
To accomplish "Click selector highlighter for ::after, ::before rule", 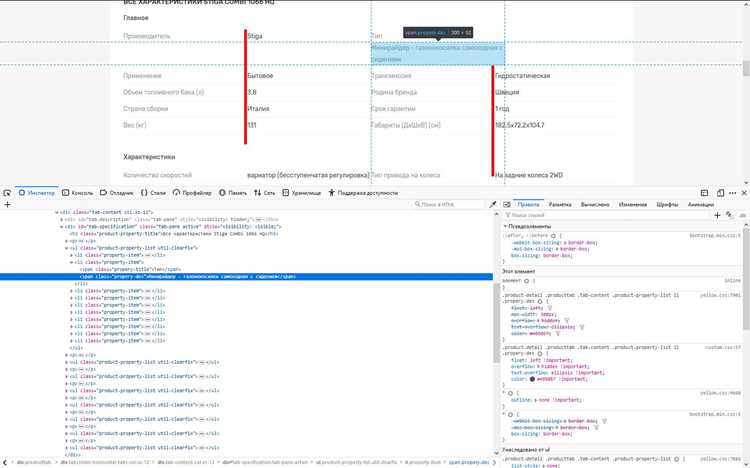I will 553,235.
